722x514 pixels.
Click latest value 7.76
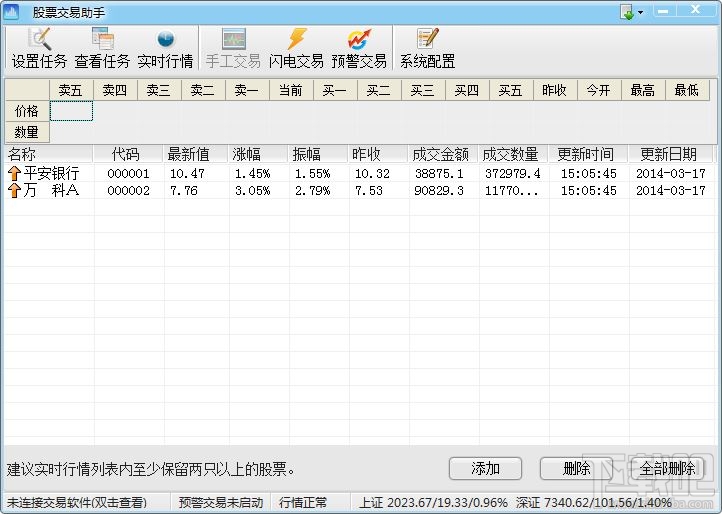(184, 191)
